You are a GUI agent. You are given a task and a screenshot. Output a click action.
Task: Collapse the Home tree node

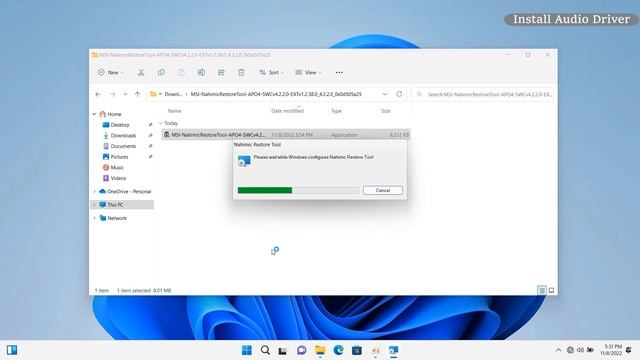[x=94, y=114]
